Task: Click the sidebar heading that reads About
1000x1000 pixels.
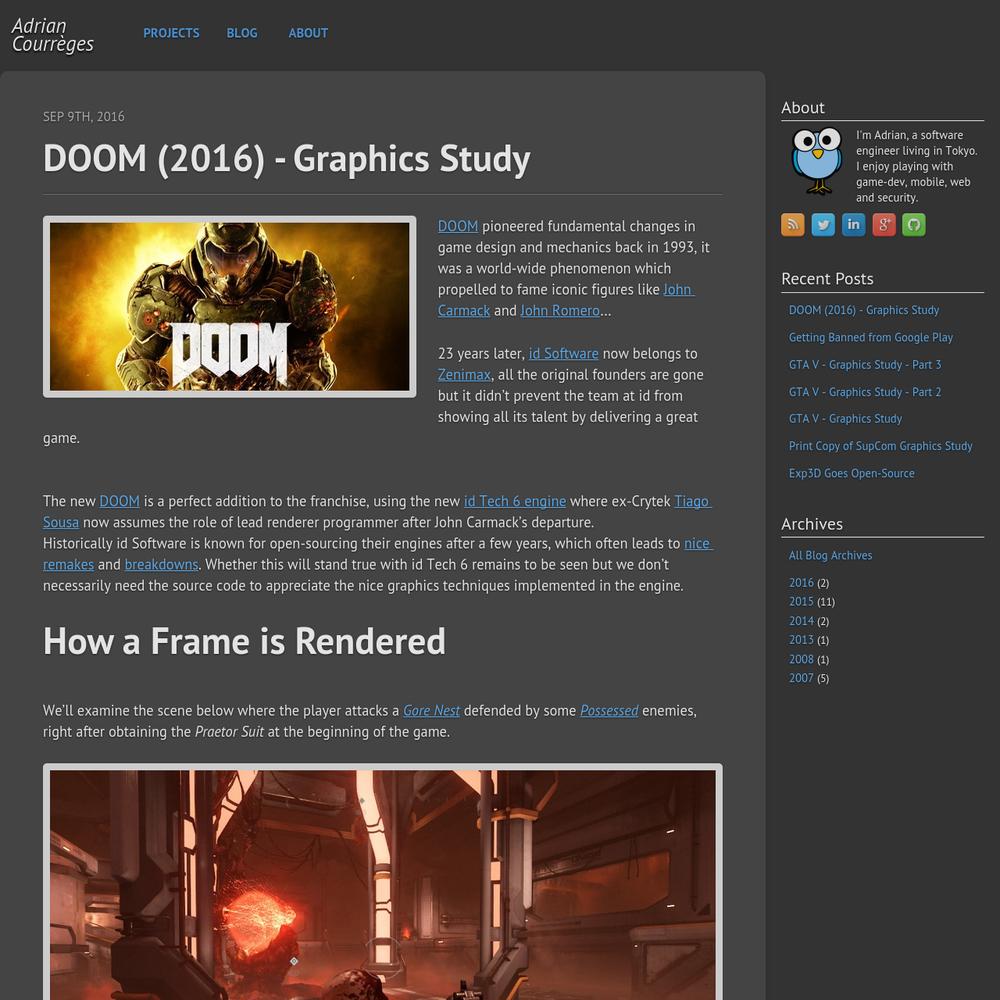Action: coord(802,108)
